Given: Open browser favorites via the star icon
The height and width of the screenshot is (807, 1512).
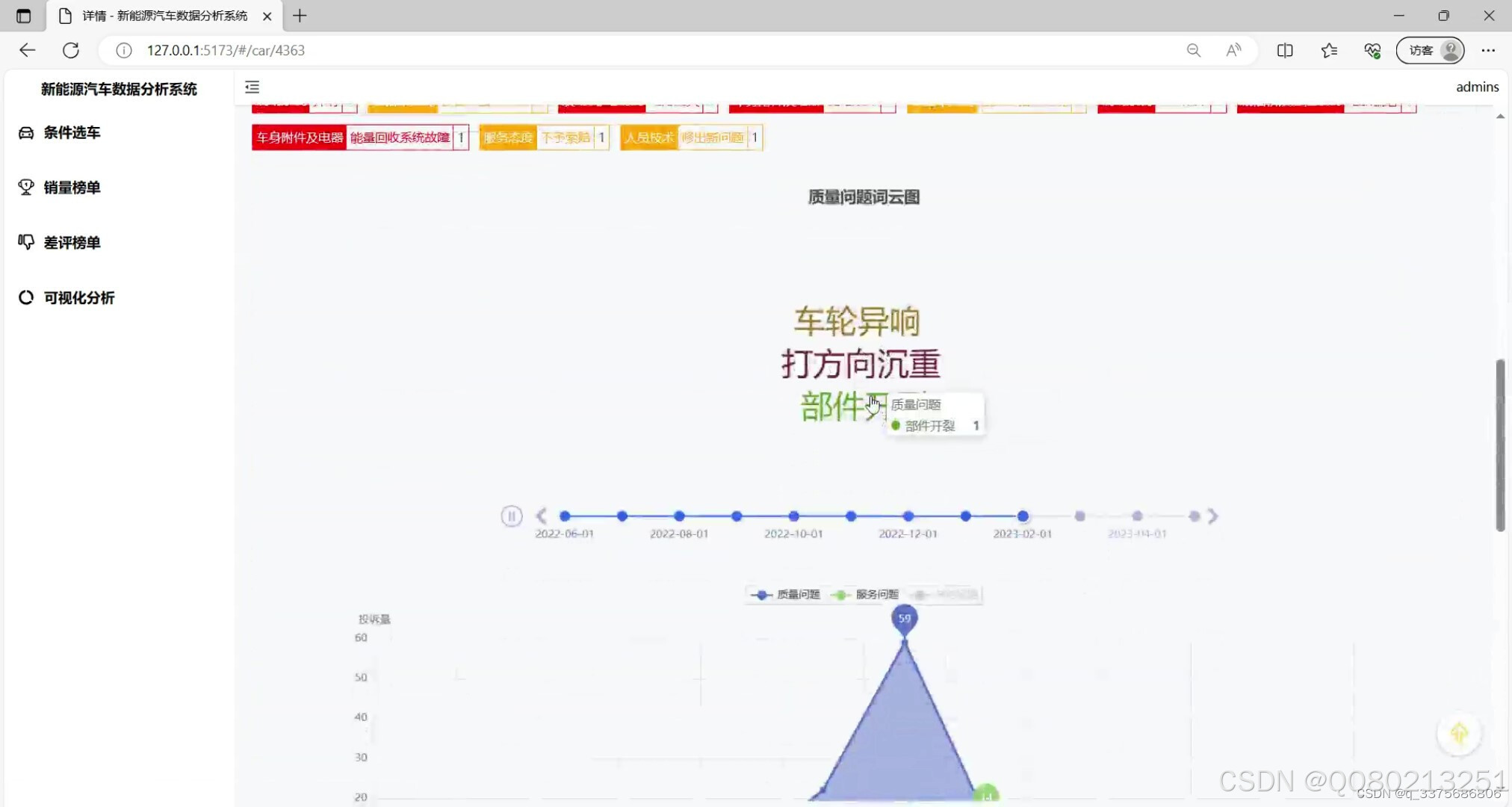Looking at the screenshot, I should (1329, 50).
